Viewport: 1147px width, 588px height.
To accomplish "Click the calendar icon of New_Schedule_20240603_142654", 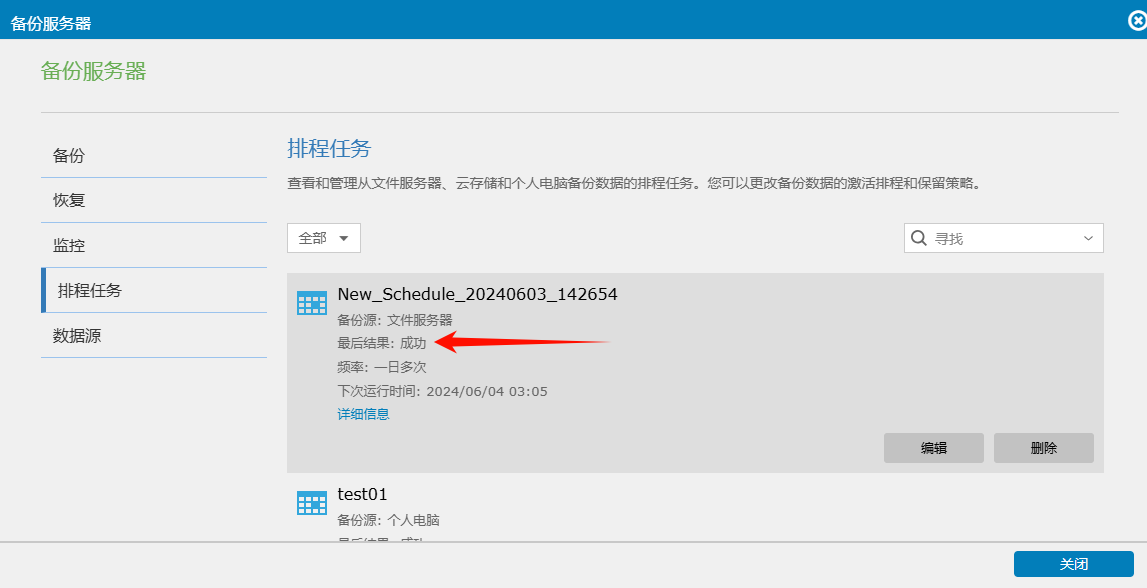I will pos(312,304).
